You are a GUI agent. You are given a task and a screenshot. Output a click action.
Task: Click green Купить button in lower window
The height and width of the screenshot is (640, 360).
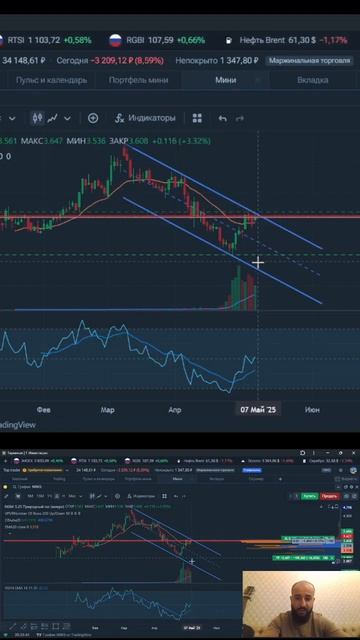click(310, 496)
